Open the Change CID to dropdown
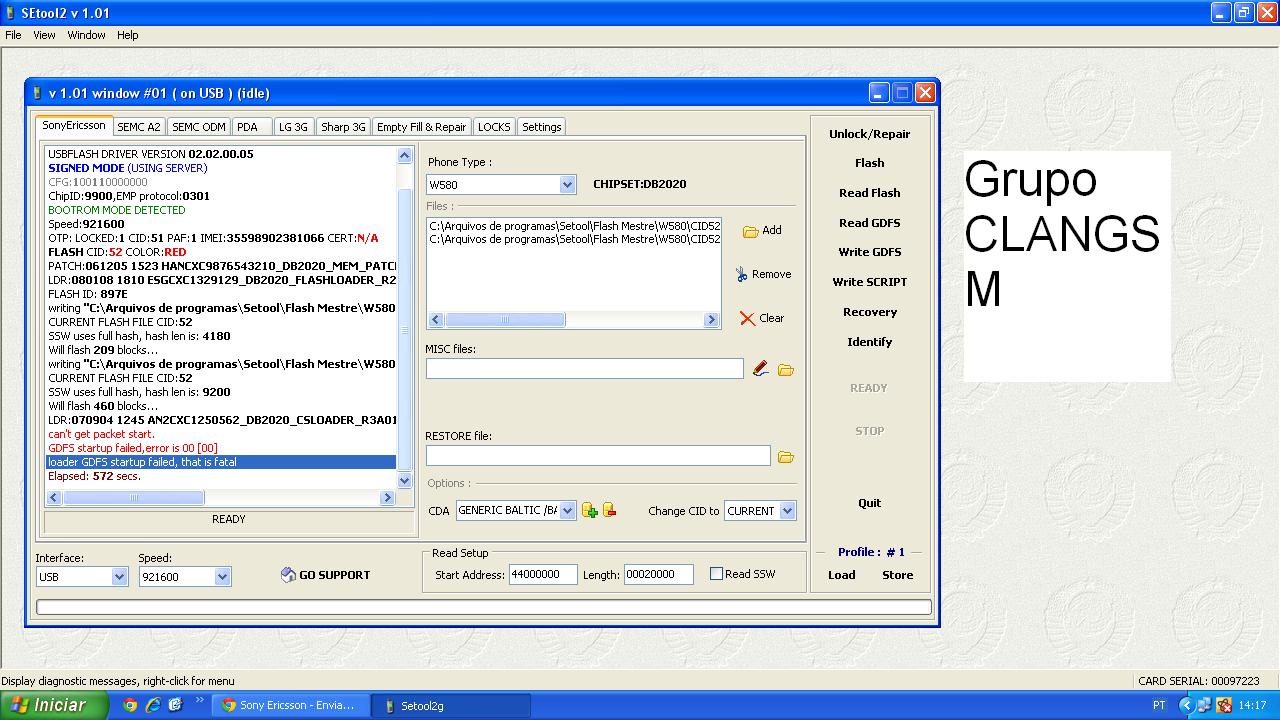Viewport: 1280px width, 720px height. click(x=787, y=511)
